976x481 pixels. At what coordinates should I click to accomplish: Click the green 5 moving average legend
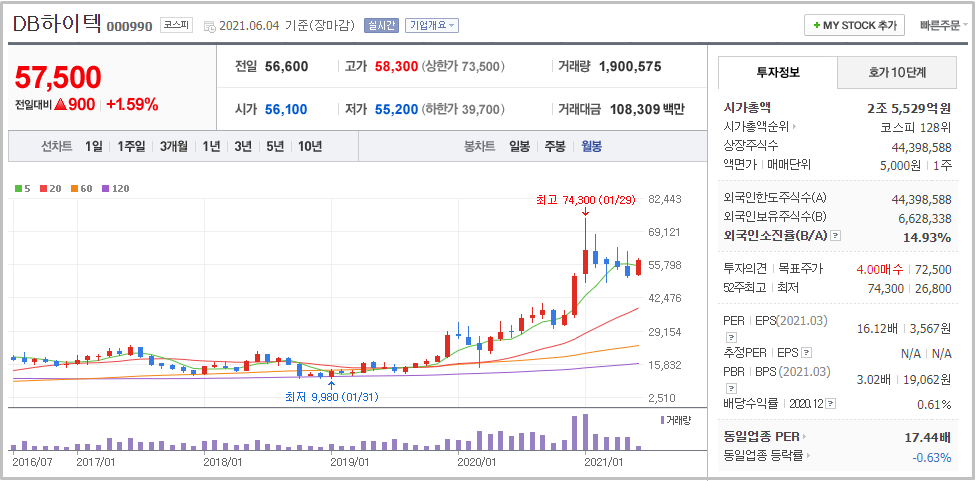[x=22, y=189]
